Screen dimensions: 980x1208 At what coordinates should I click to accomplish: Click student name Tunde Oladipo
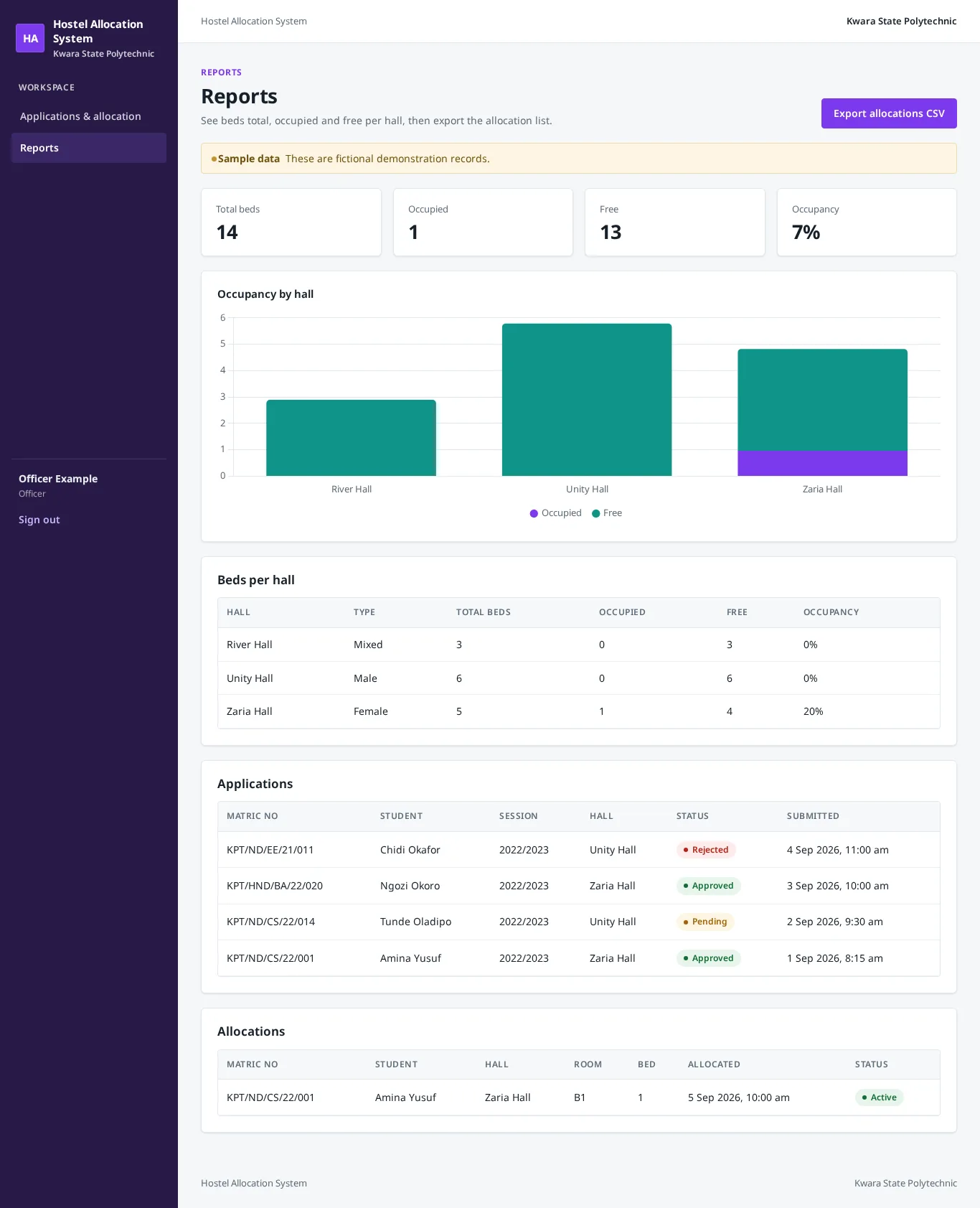pos(416,922)
